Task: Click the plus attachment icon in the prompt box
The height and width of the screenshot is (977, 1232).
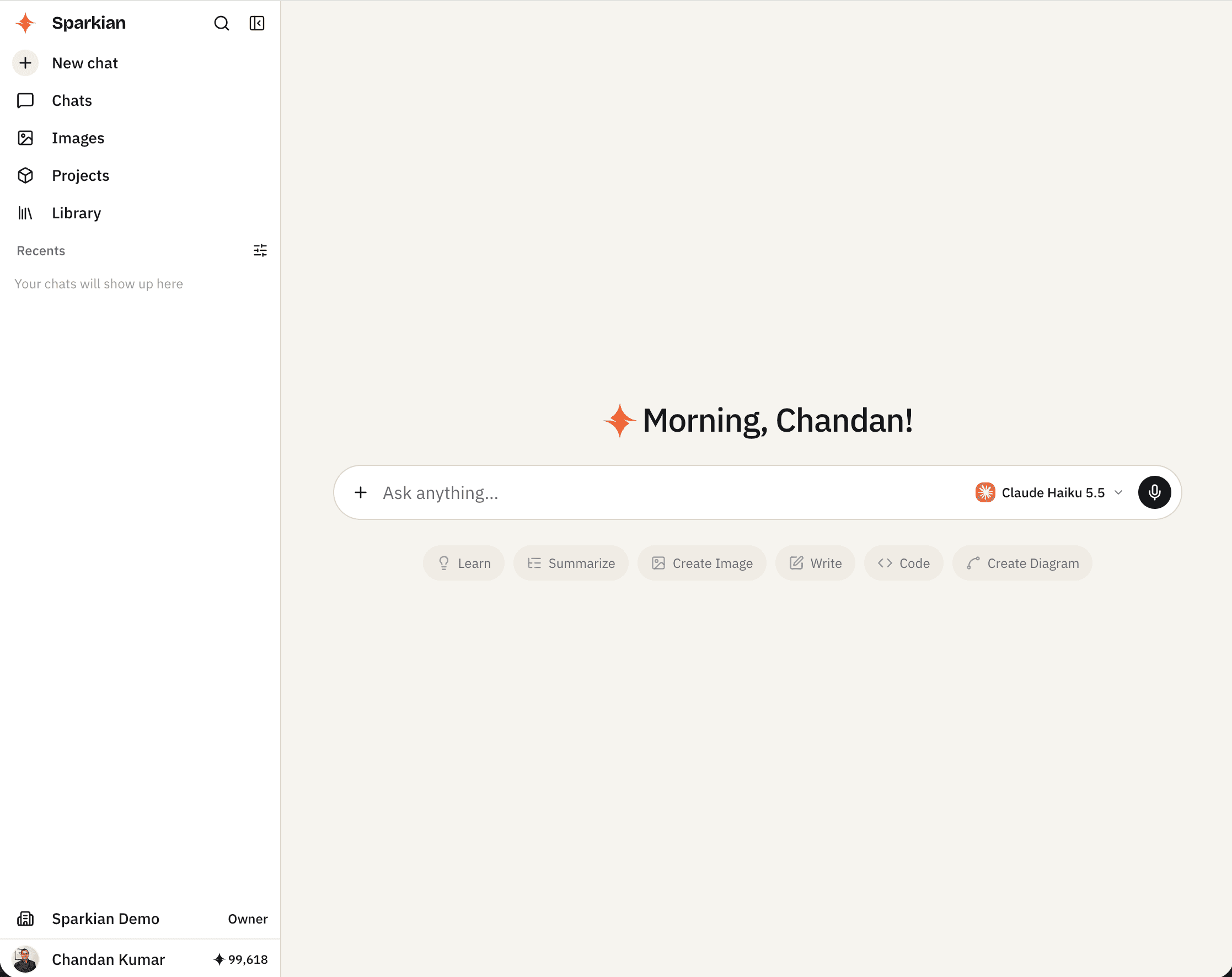Action: click(361, 492)
